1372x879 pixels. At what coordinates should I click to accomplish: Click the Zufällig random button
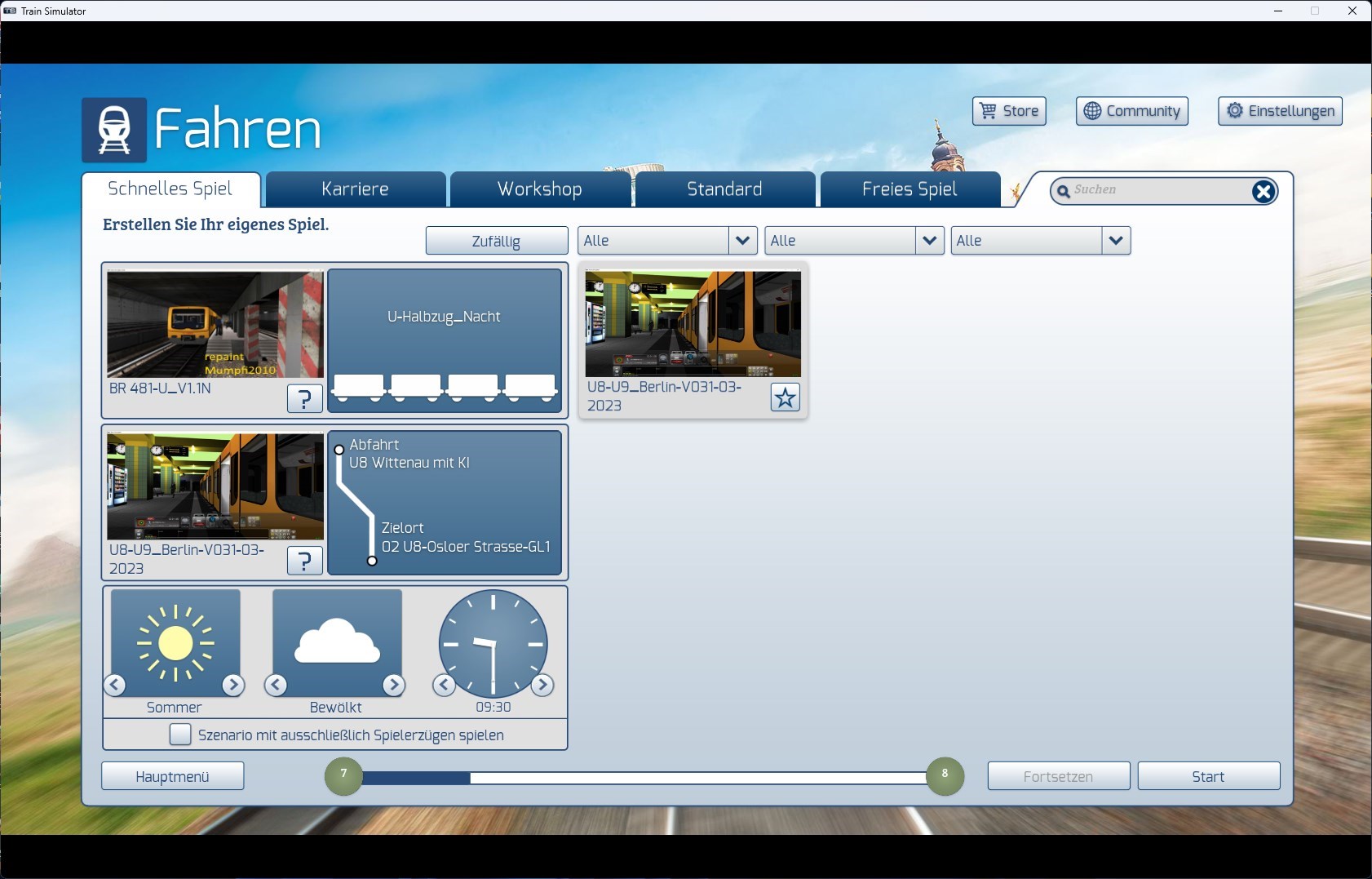point(497,241)
